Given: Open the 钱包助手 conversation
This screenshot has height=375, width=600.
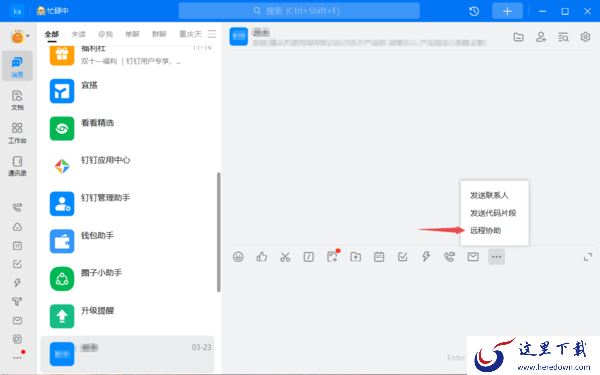Looking at the screenshot, I should click(x=127, y=241).
